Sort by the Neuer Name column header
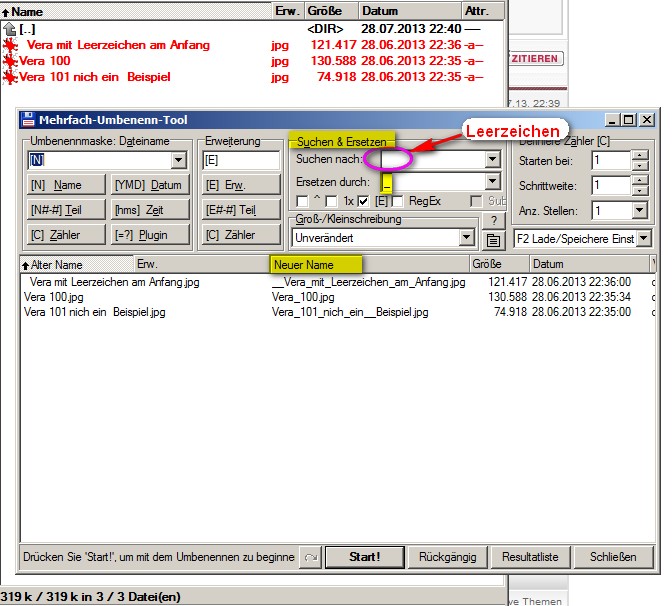Screen dimensions: 672x606 [304, 264]
